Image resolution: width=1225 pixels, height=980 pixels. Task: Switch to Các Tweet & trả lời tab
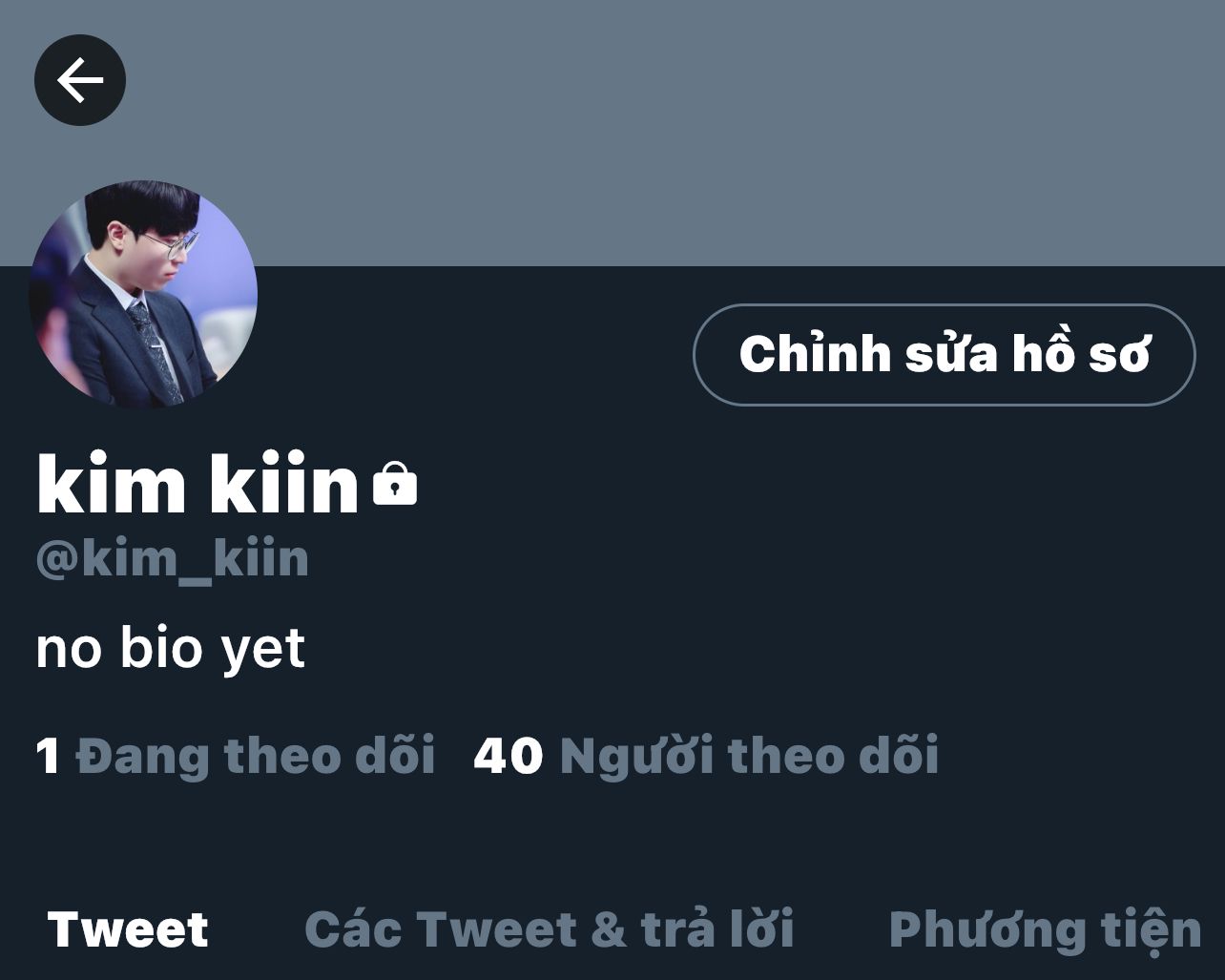tap(550, 929)
